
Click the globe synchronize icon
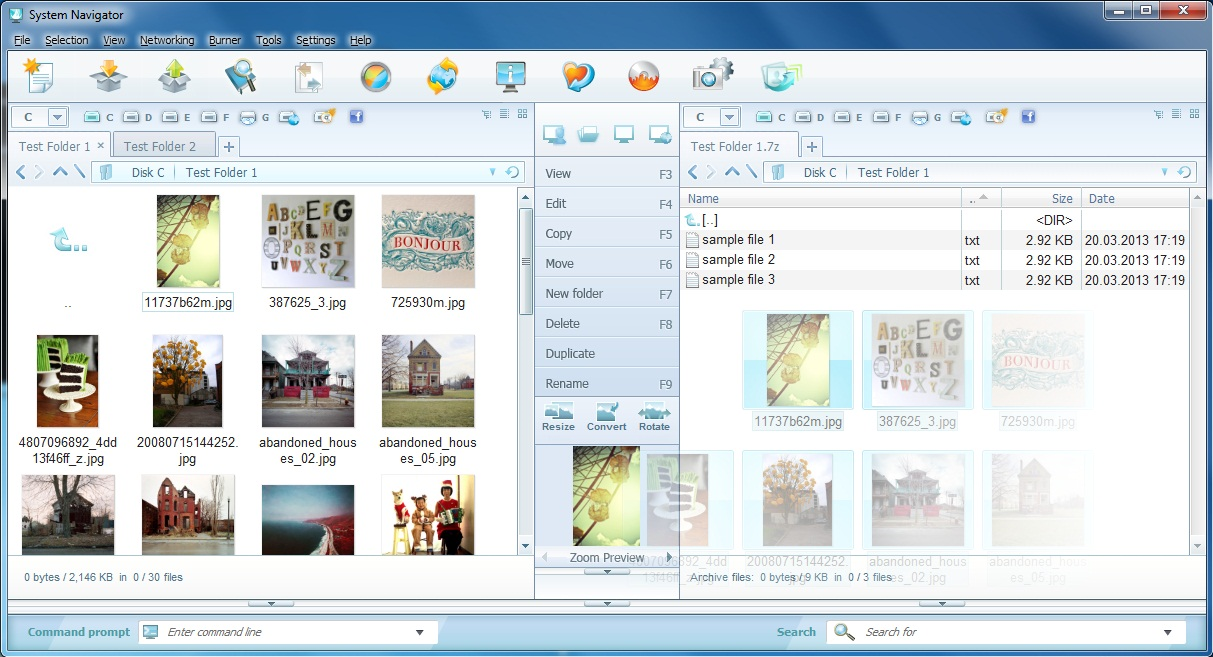[x=441, y=77]
